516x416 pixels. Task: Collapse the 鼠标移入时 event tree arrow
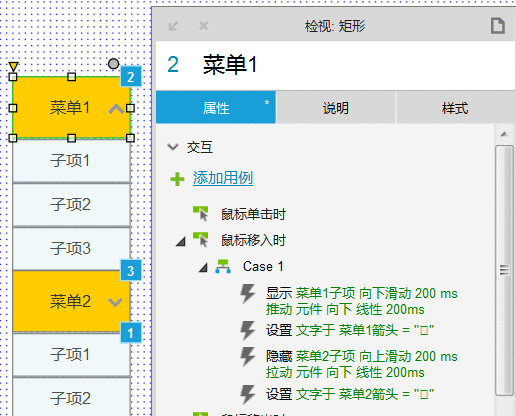coord(181,241)
